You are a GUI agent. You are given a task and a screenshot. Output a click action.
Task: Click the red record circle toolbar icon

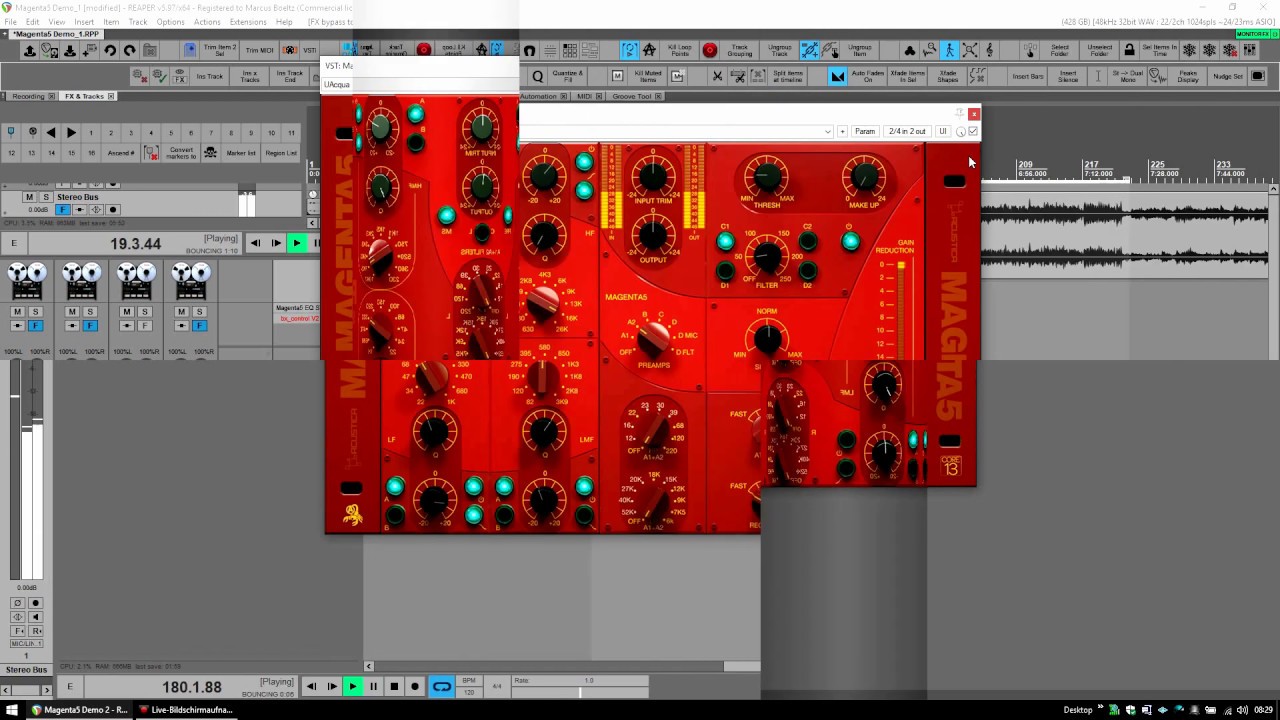tap(710, 50)
